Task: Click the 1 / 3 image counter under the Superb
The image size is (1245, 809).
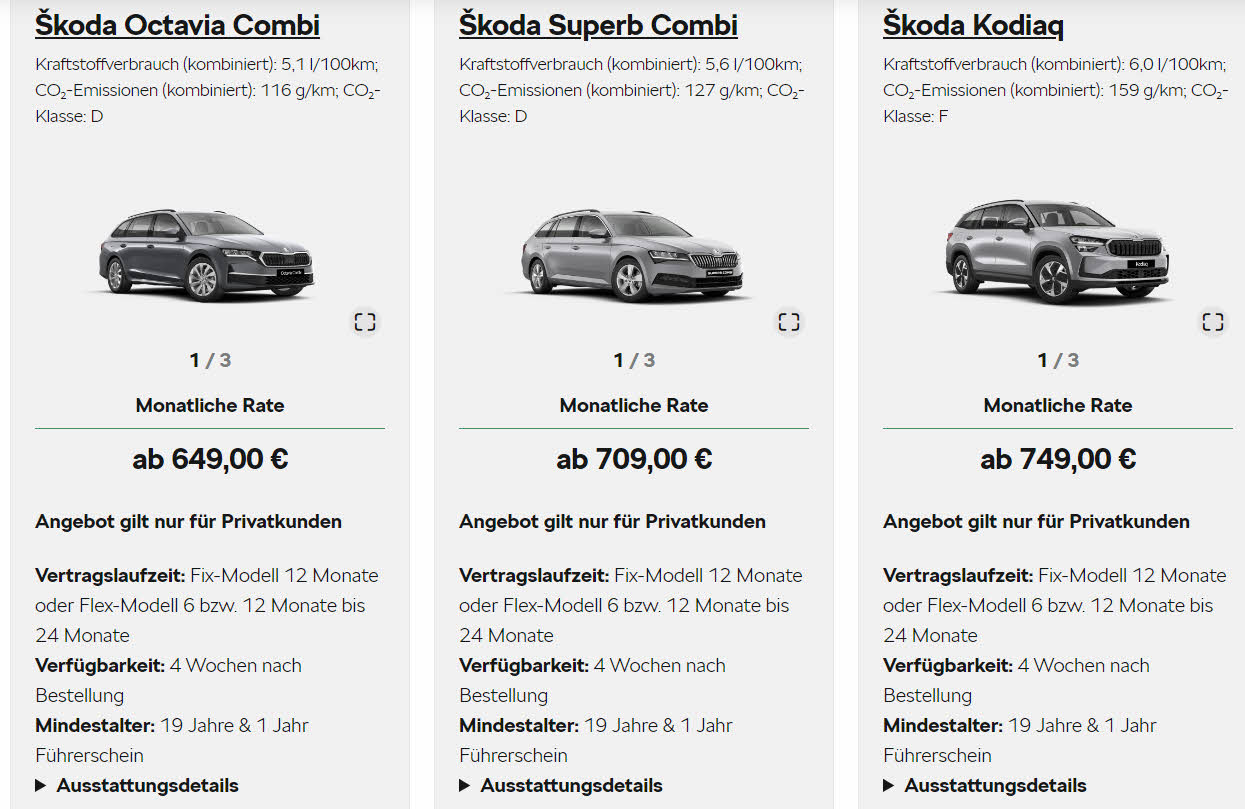Action: pyautogui.click(x=634, y=360)
